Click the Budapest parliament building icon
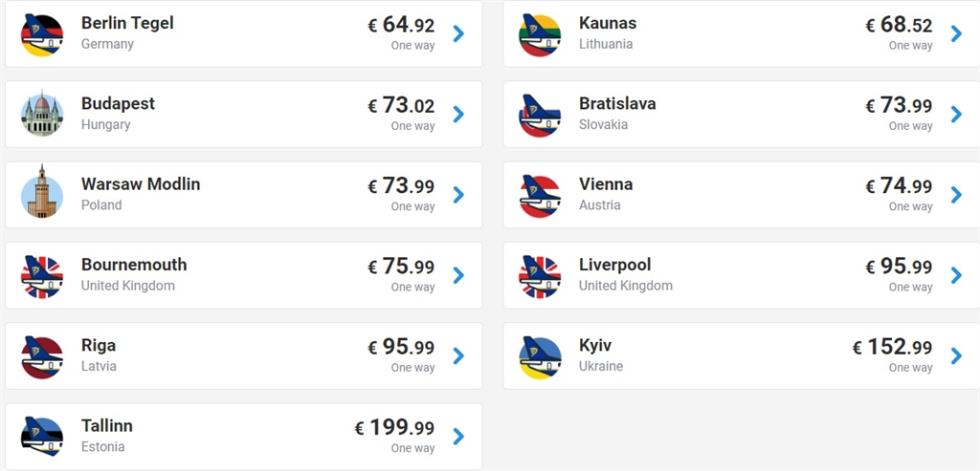 pos(42,114)
